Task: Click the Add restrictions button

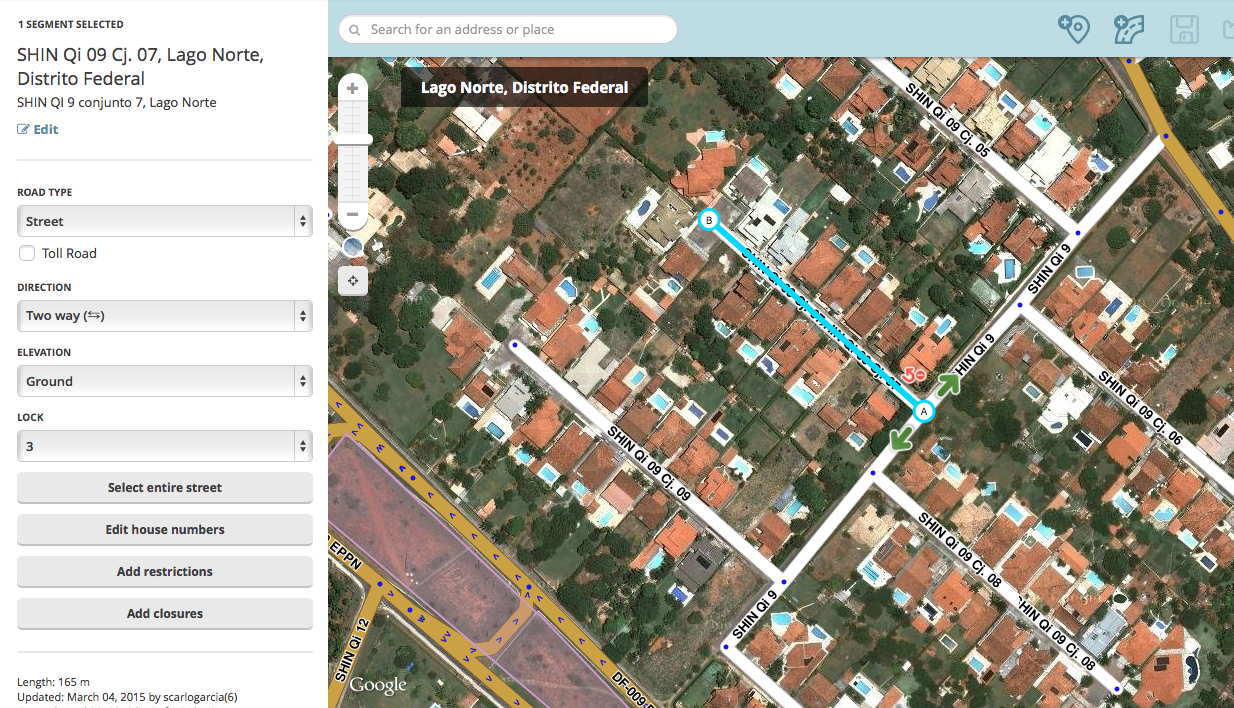Action: coord(165,572)
